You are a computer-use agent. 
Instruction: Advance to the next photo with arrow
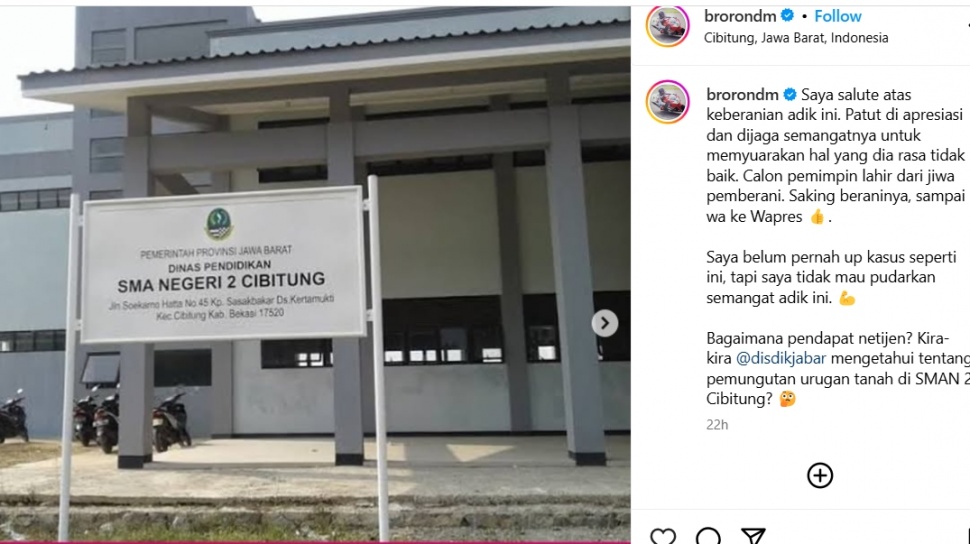(604, 323)
